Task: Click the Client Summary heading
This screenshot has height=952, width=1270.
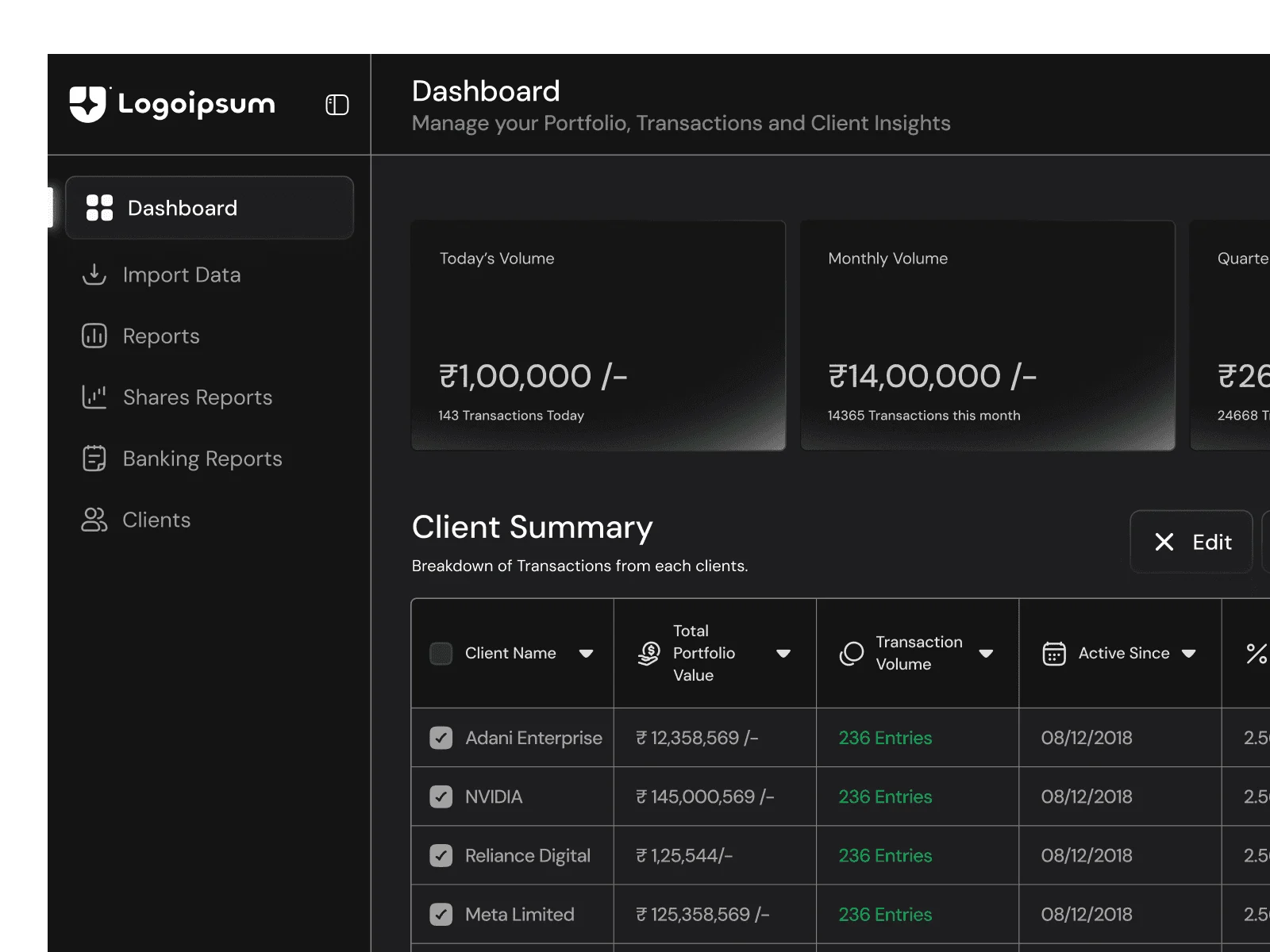Action: point(532,527)
